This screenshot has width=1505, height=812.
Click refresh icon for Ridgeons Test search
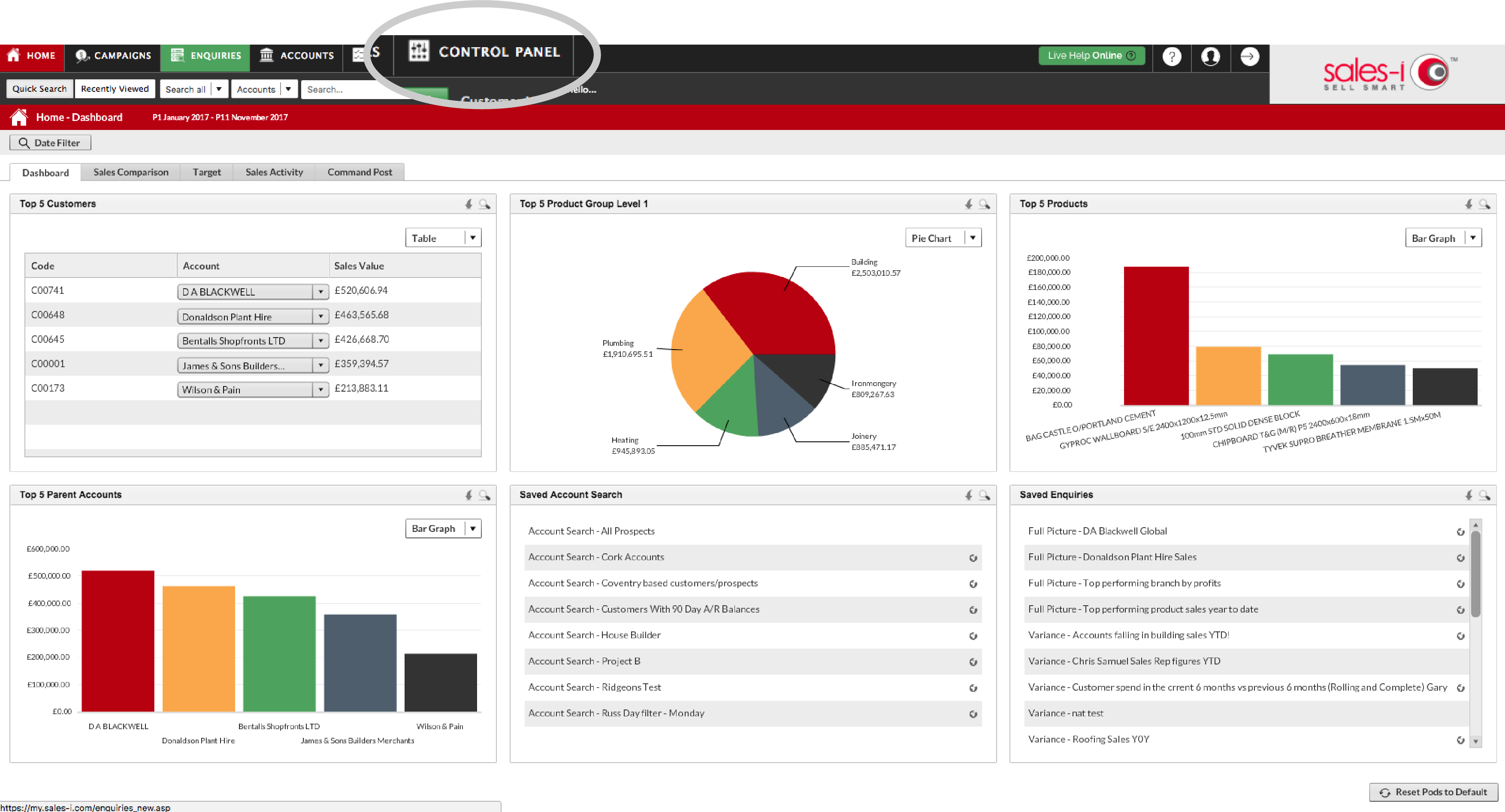click(x=973, y=688)
